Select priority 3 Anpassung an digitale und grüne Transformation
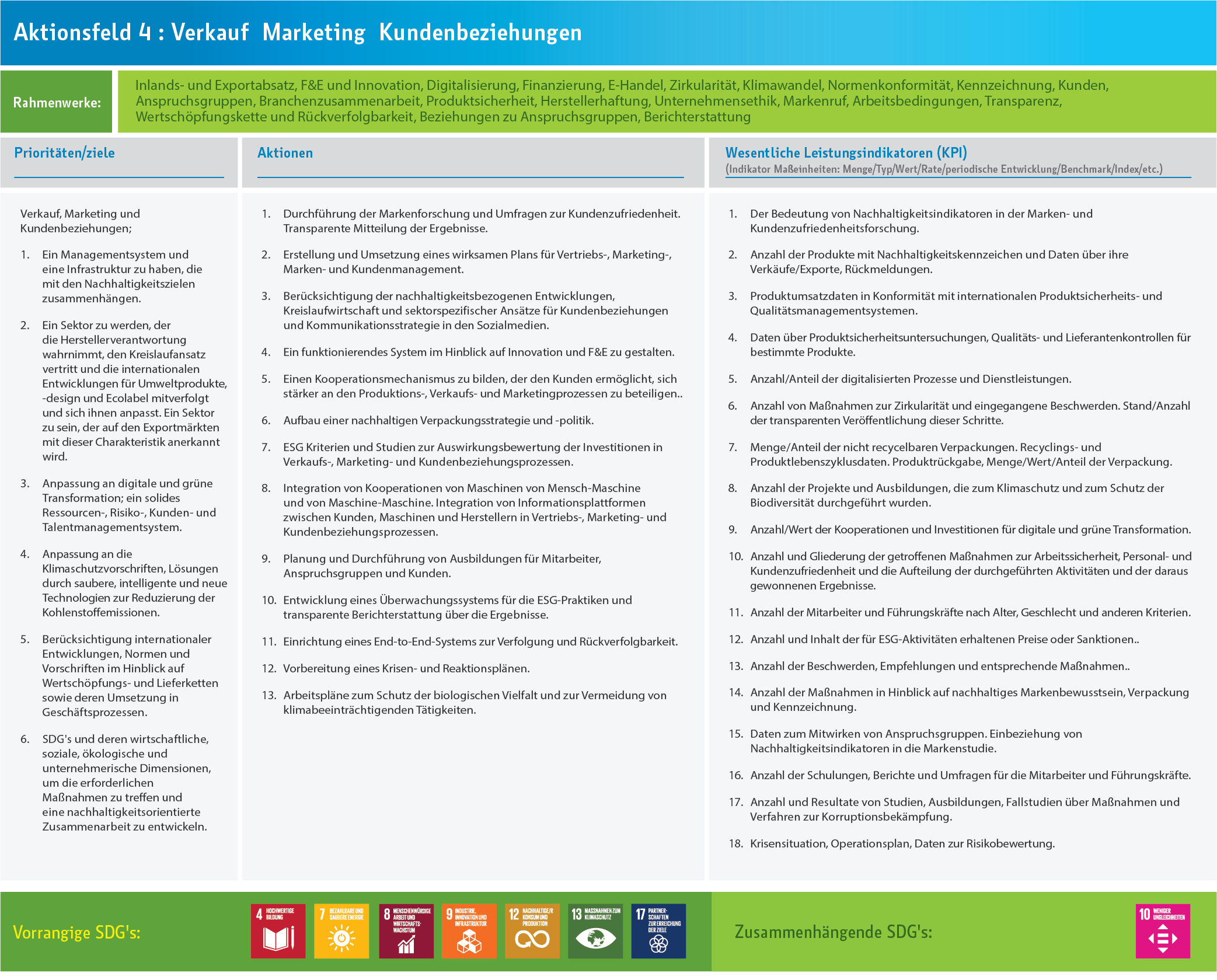 (118, 505)
